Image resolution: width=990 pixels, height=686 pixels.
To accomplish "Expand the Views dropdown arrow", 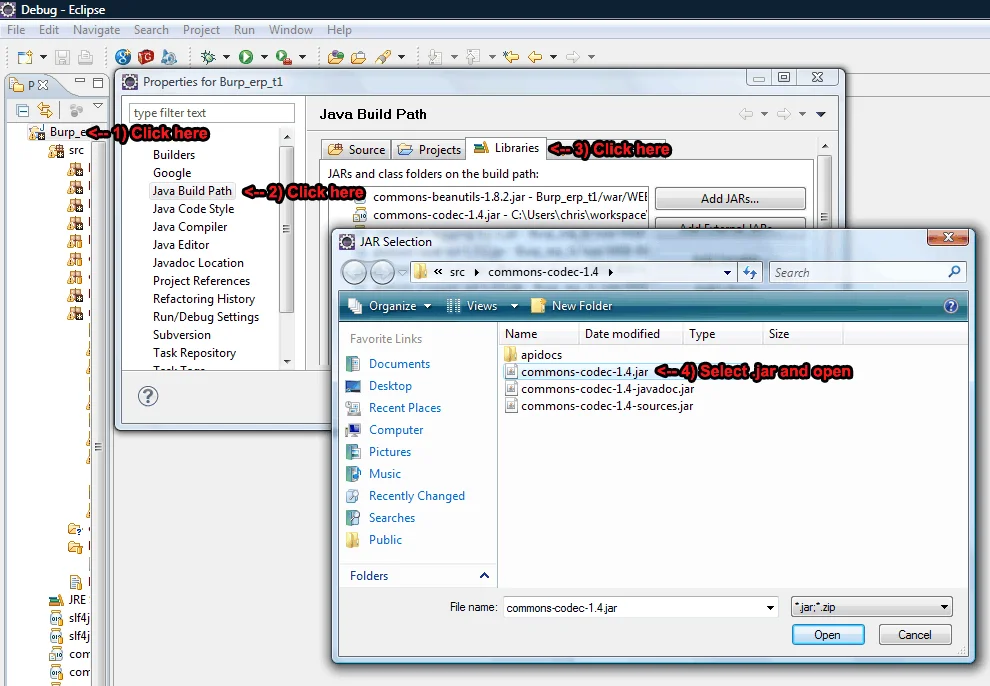I will tap(515, 306).
